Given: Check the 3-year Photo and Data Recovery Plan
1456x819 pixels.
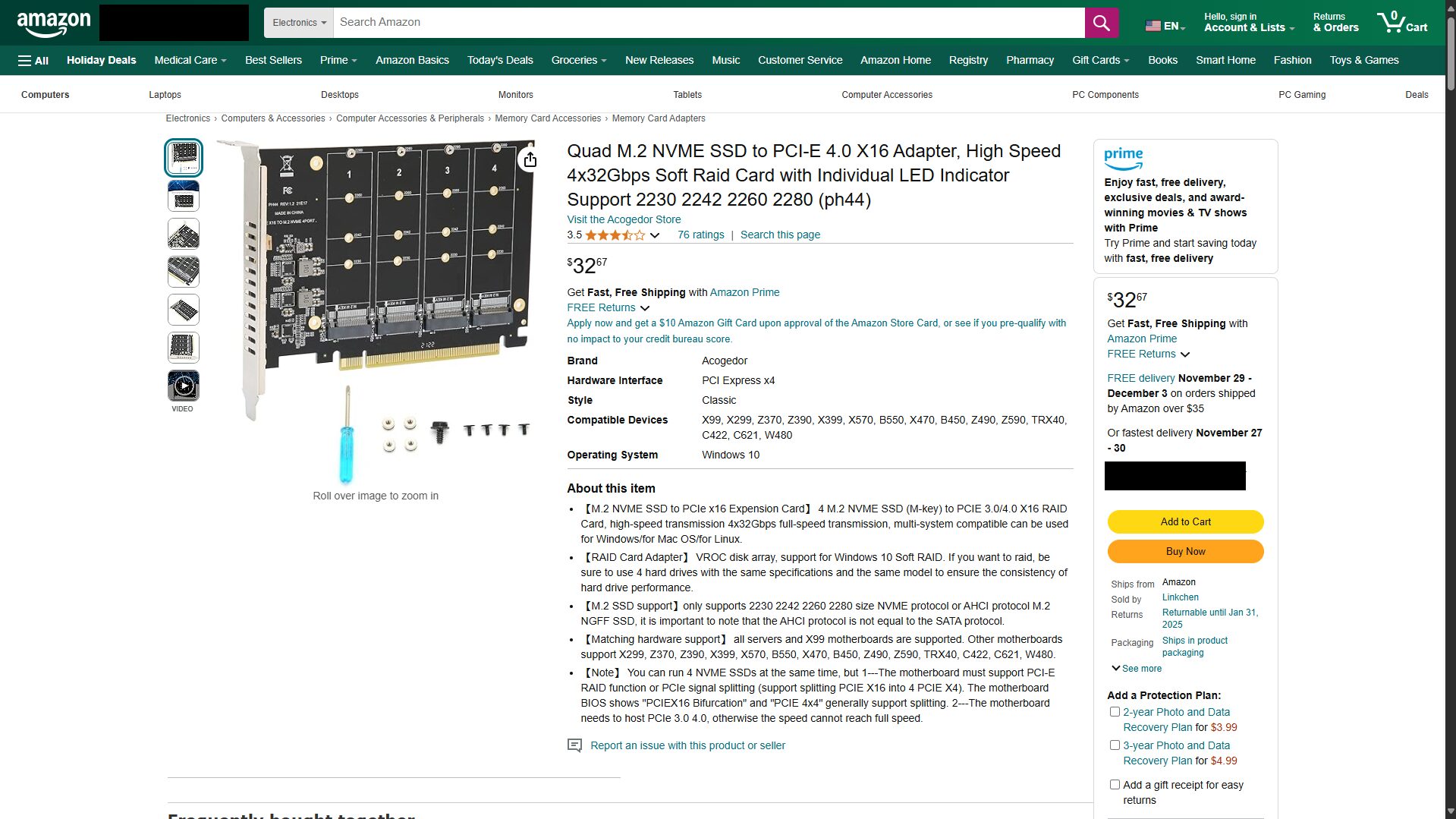Looking at the screenshot, I should click(x=1115, y=745).
